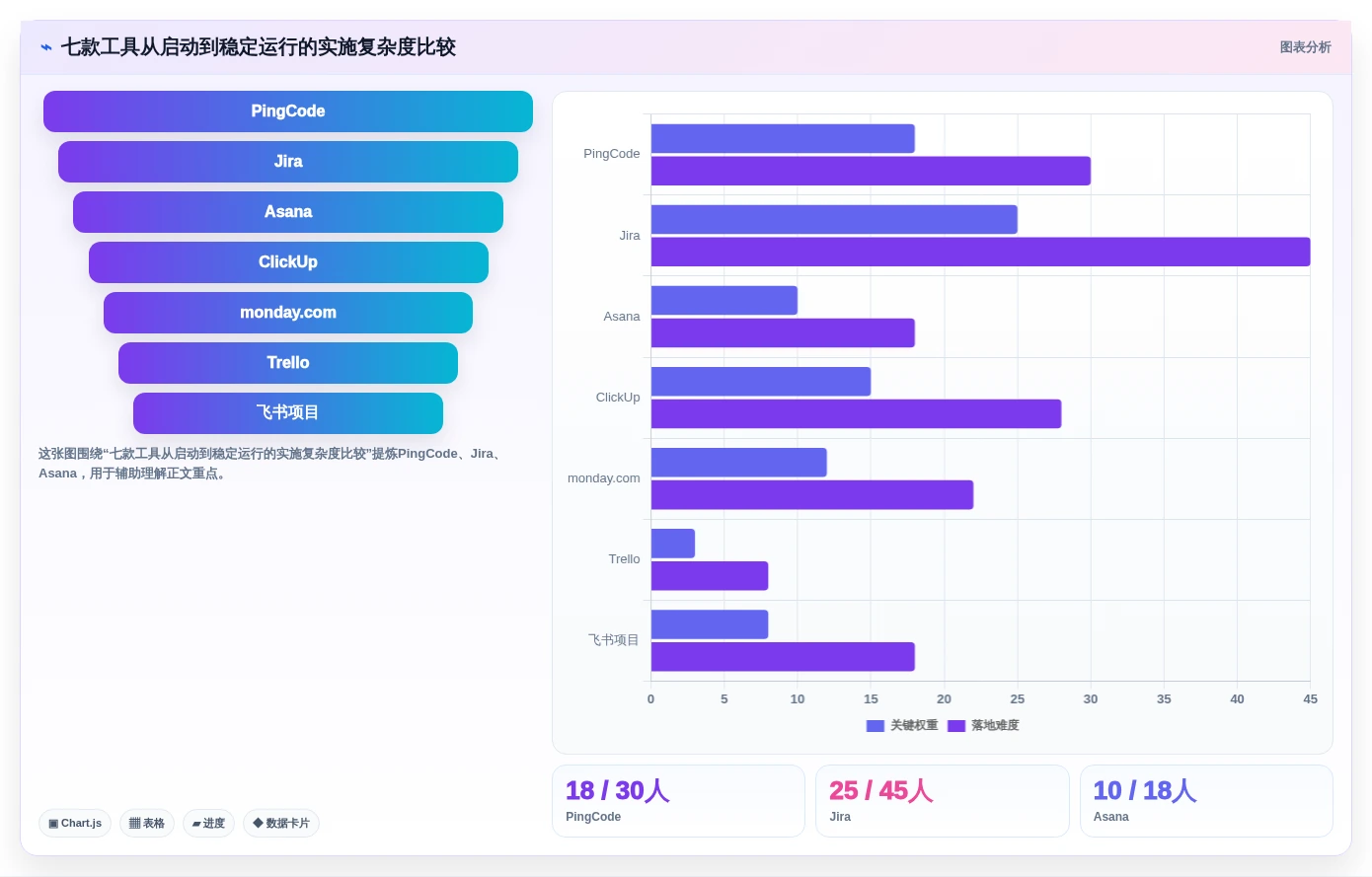
Task: Select the PingCode funnel bar
Action: (x=288, y=111)
